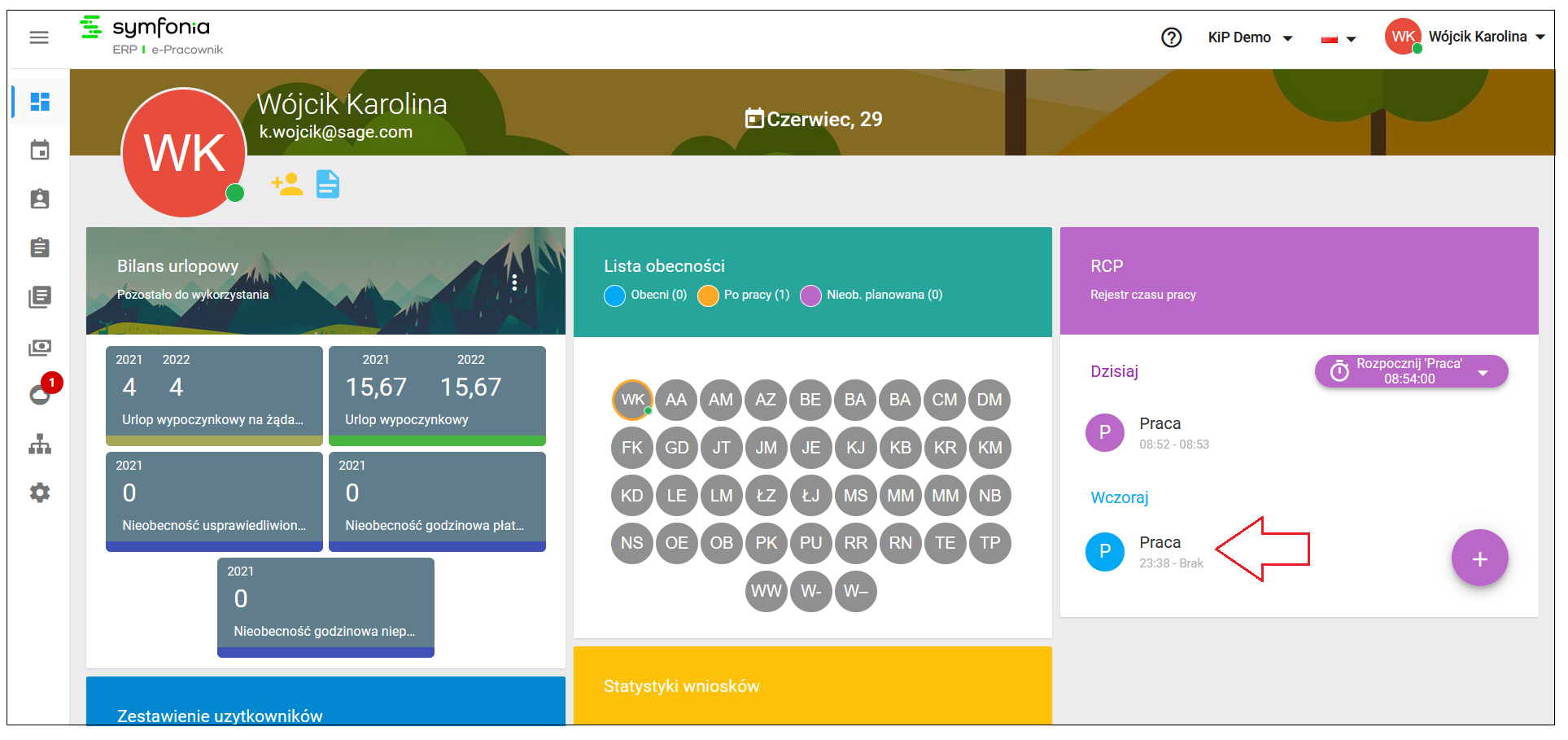Select the WK employee avatar in list

[x=632, y=400]
